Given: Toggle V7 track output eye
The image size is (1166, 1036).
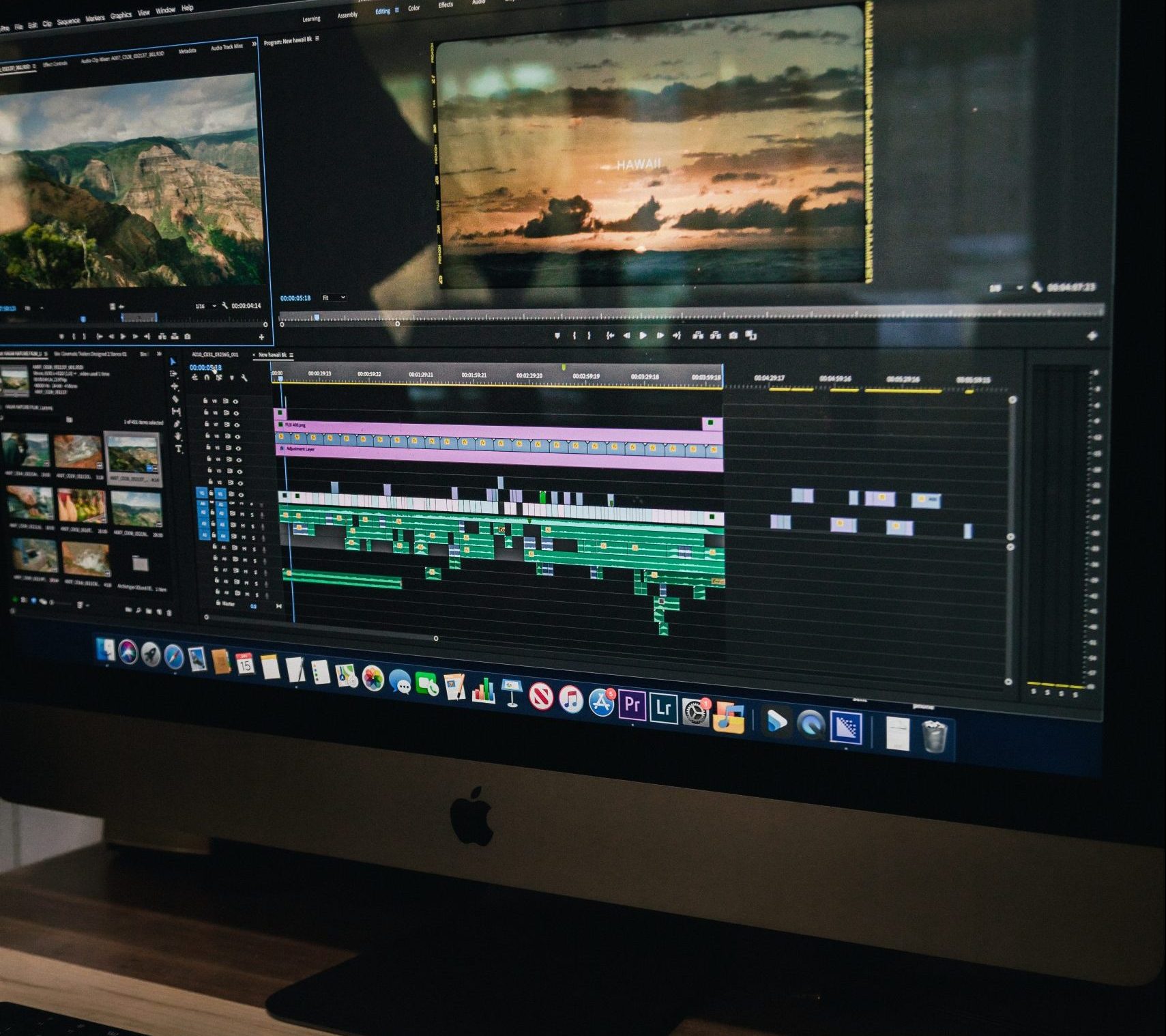Looking at the screenshot, I should coord(237,425).
